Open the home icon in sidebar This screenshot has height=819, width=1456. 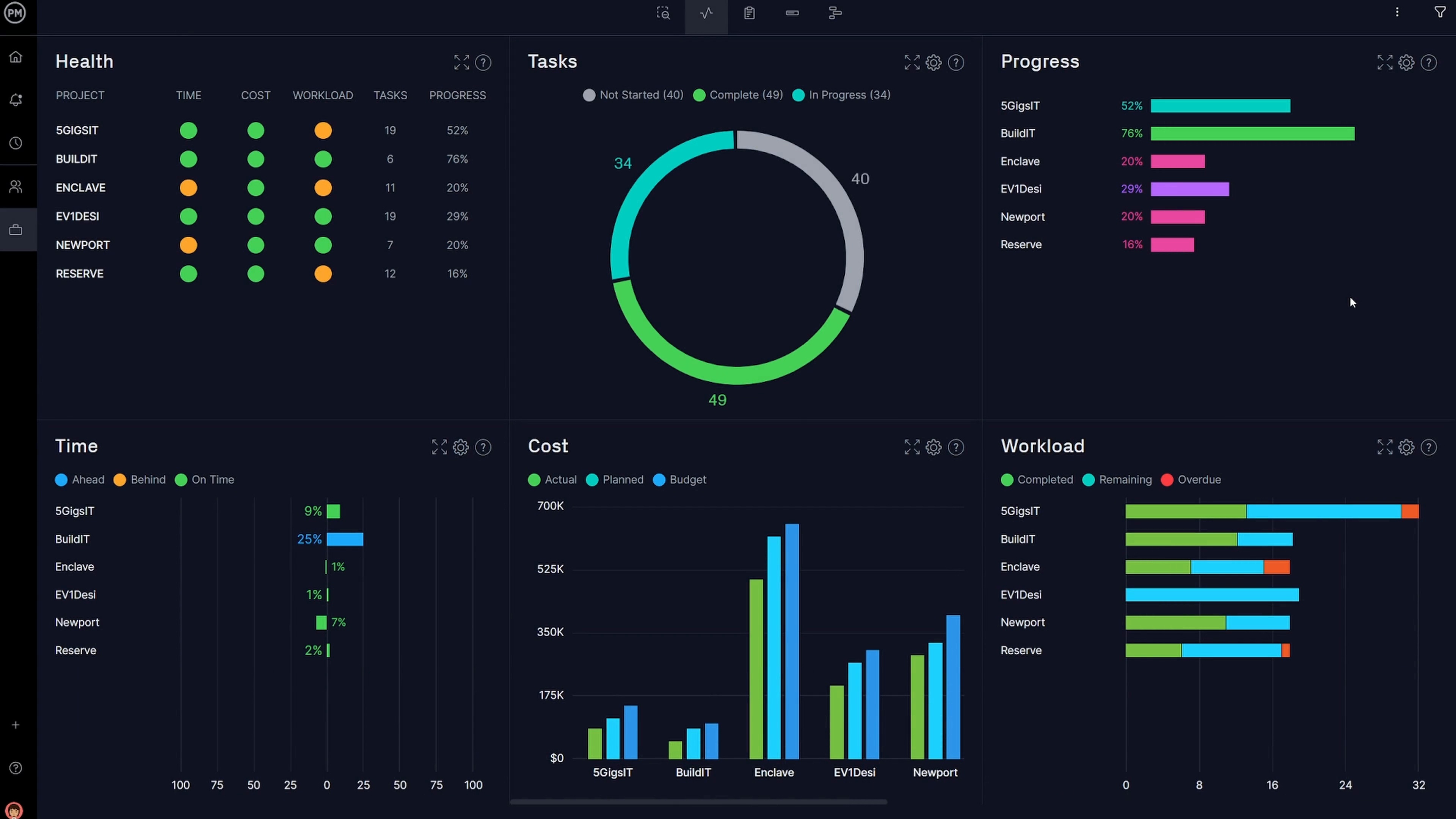pyautogui.click(x=16, y=57)
